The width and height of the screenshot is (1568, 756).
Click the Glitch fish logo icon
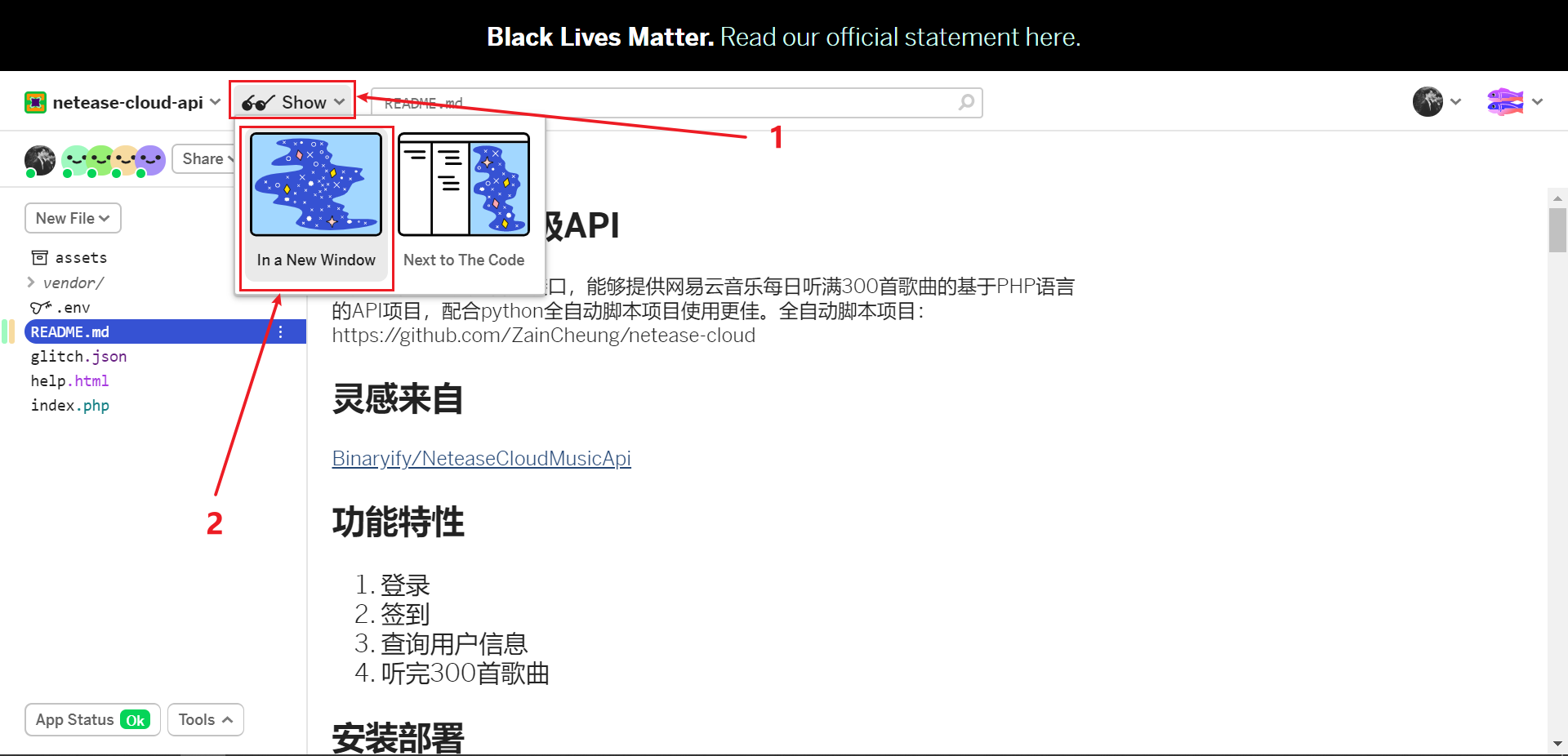pos(1505,102)
